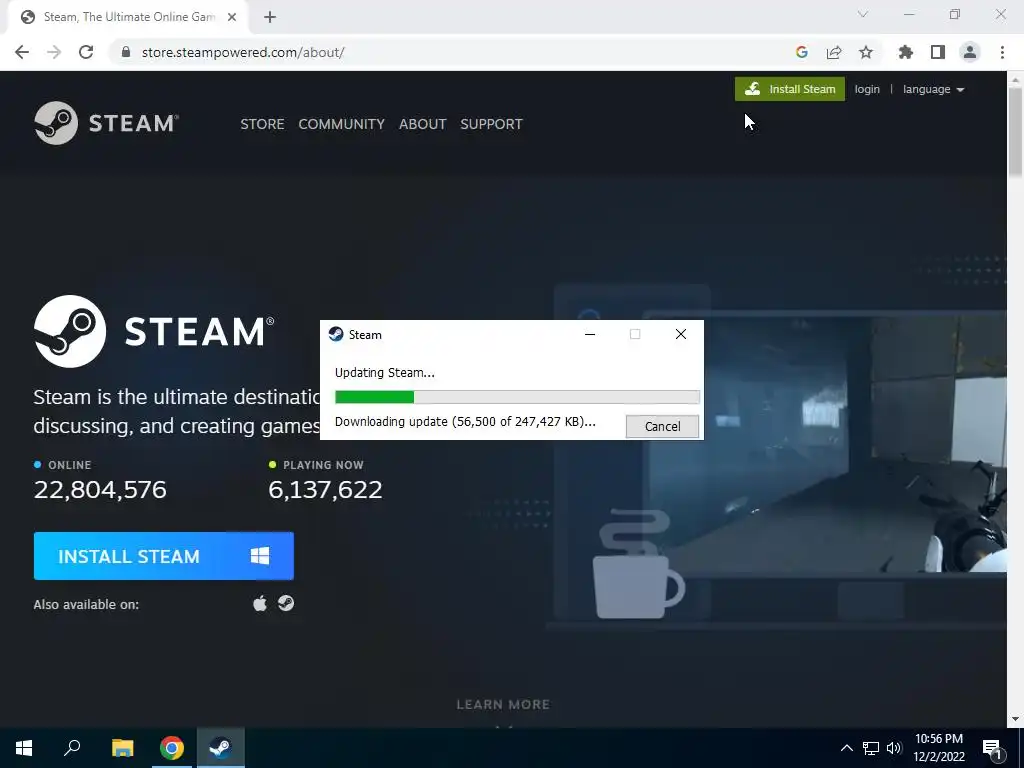Bookmark this page with the star icon
Screen dimensions: 1024x768
pos(866,52)
